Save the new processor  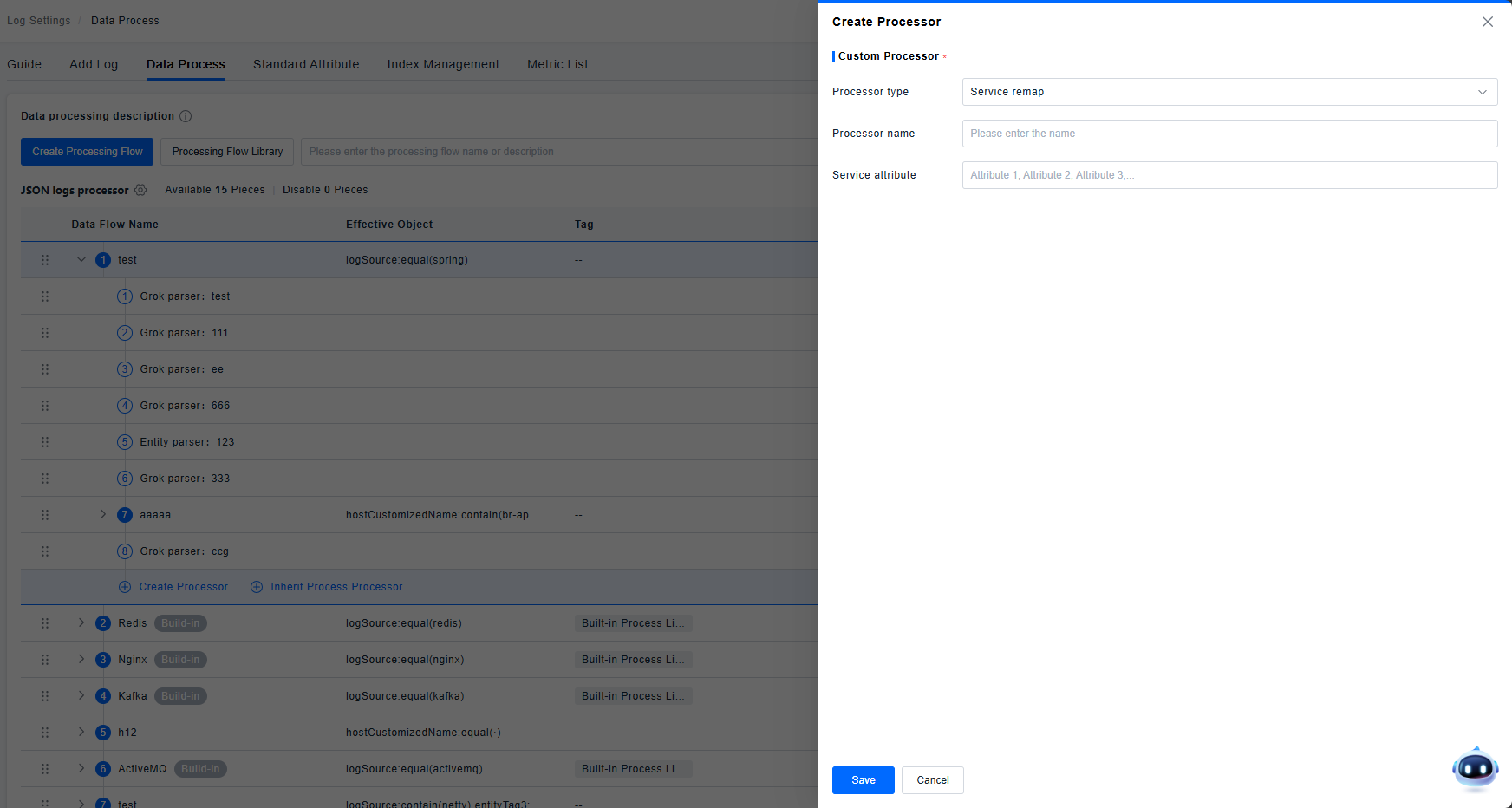click(x=863, y=780)
